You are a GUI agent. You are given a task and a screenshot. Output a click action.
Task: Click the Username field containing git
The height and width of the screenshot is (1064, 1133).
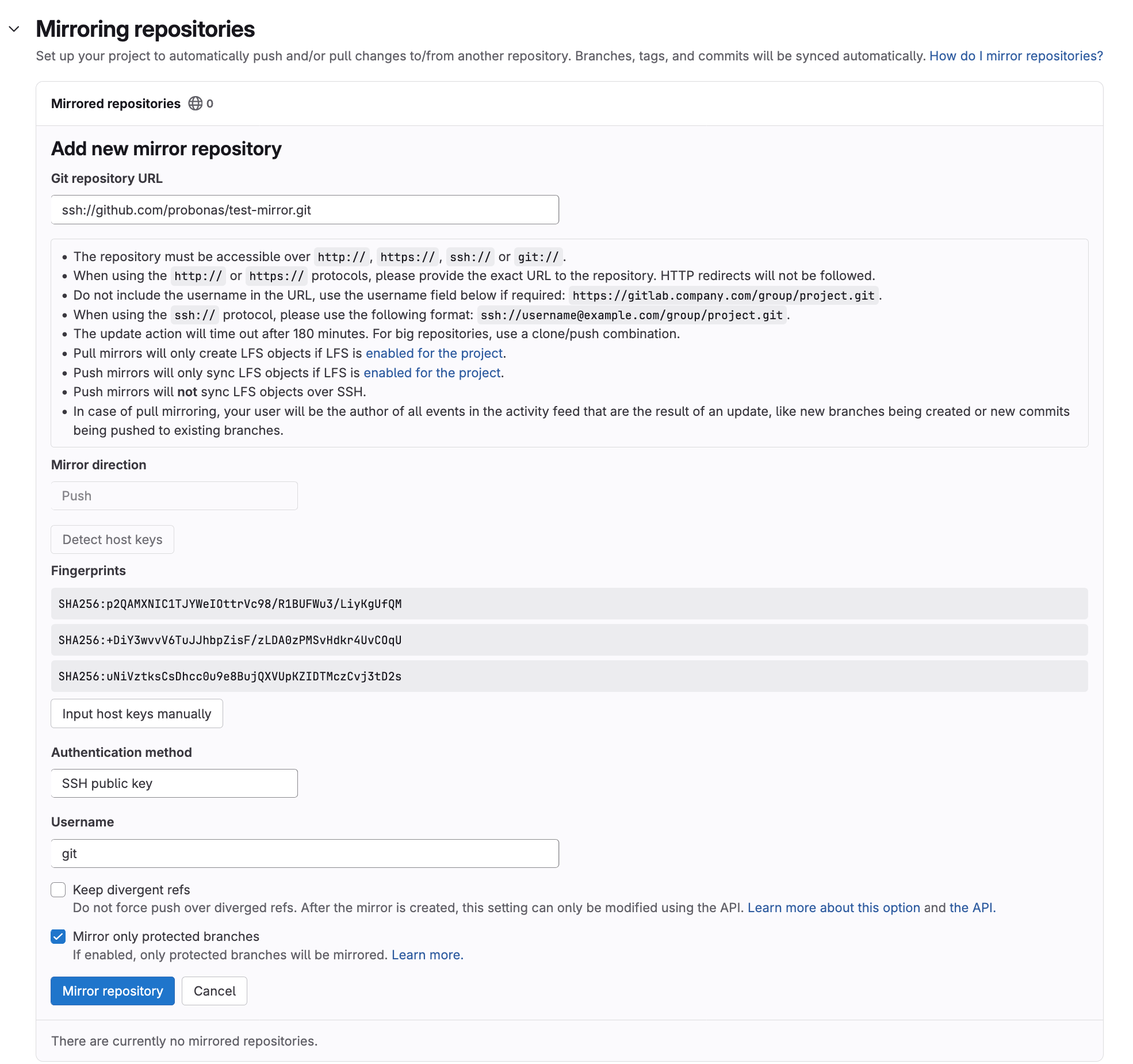click(304, 854)
